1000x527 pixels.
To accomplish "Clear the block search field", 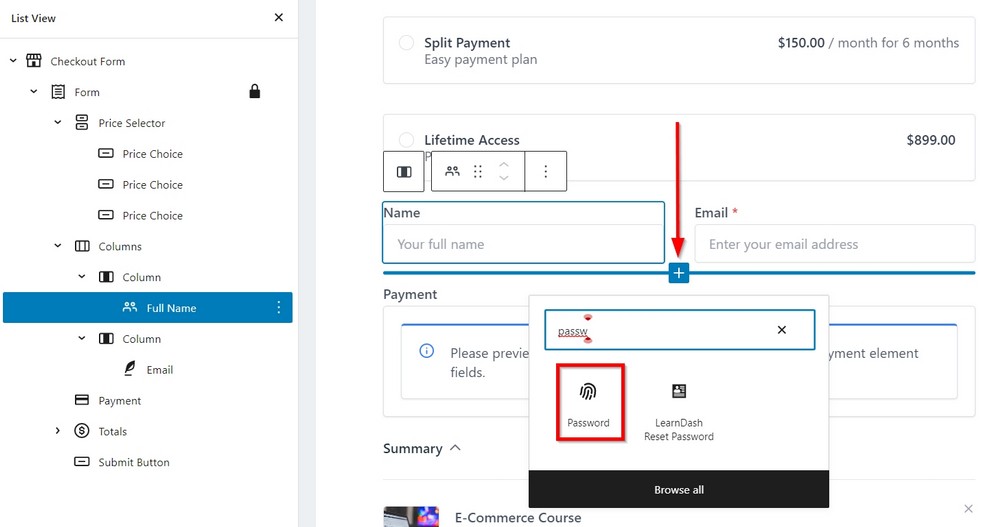I will pos(782,330).
